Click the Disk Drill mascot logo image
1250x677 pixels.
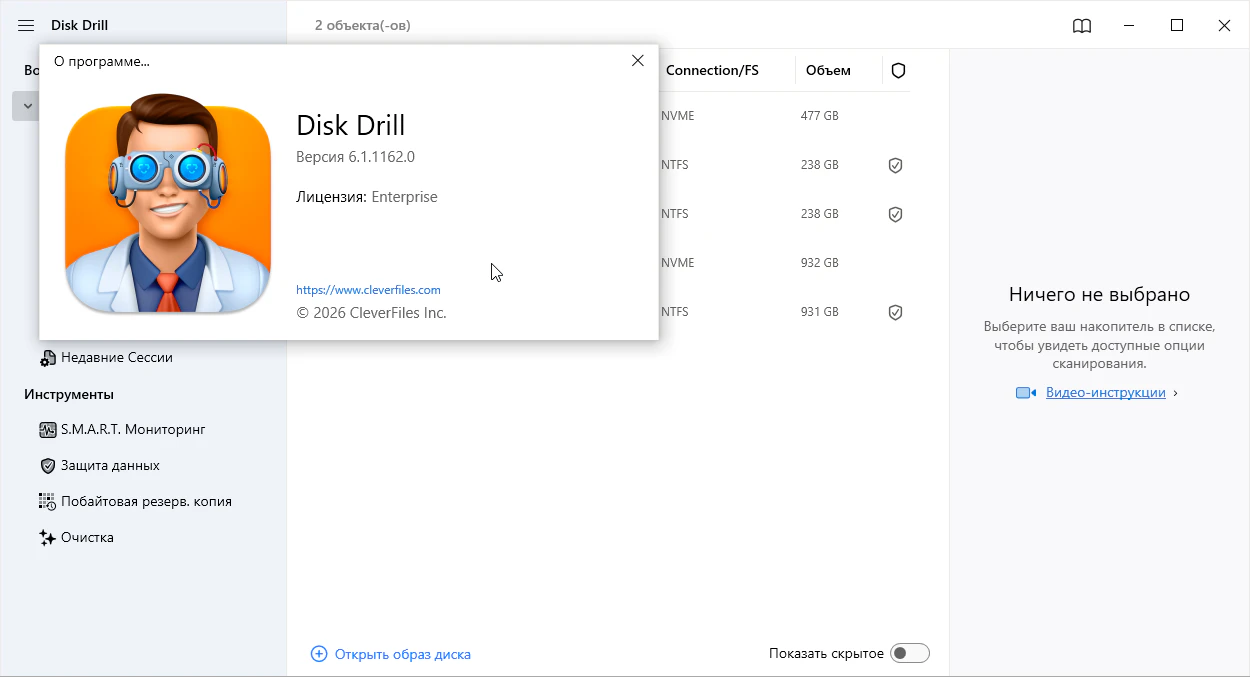pos(168,203)
